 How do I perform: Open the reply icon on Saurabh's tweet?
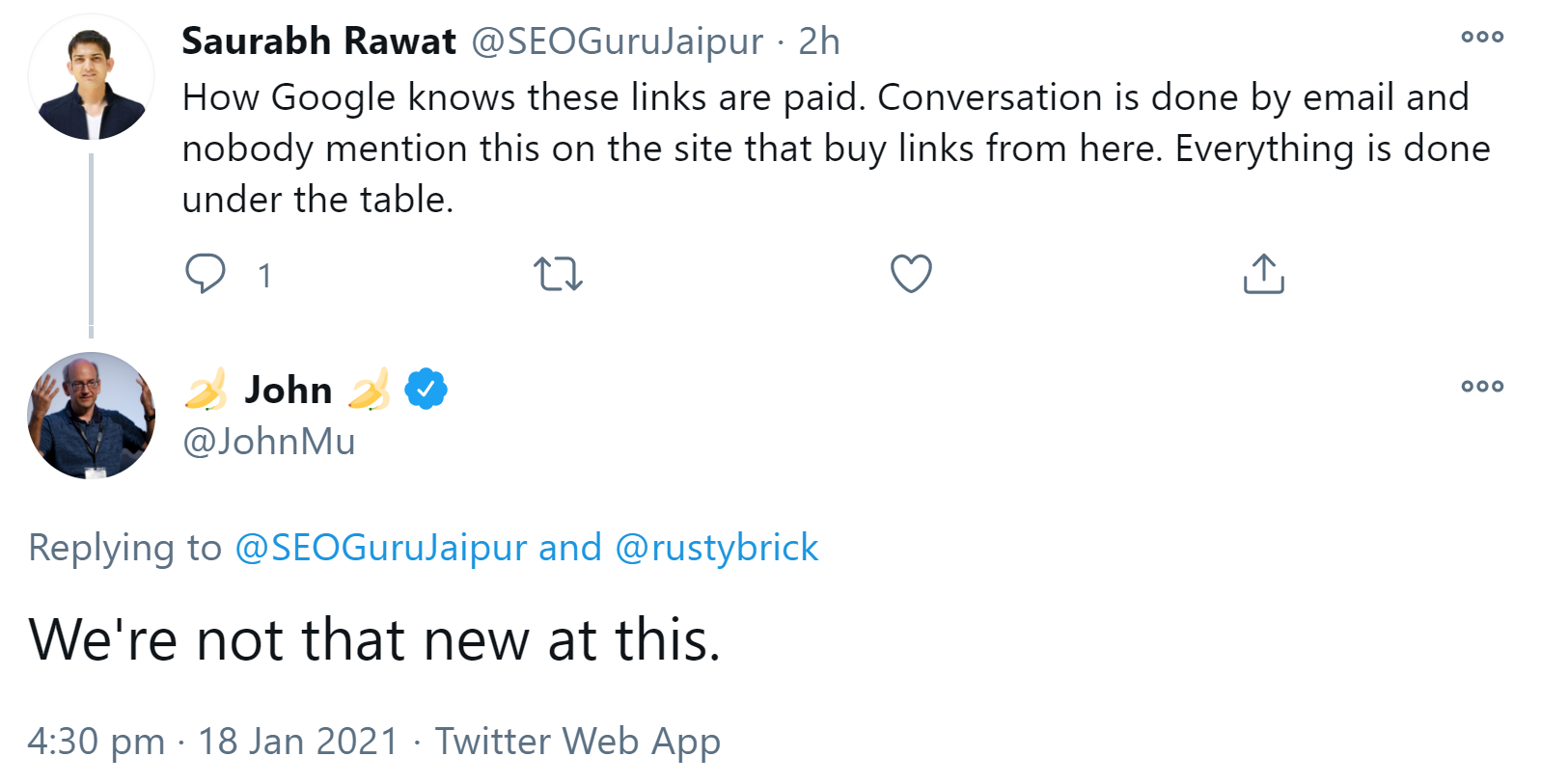click(207, 274)
